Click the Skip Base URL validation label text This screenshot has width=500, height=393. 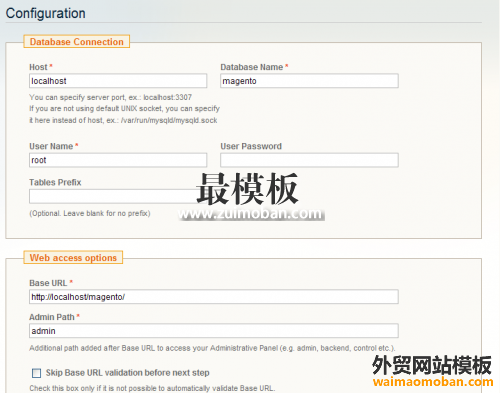pyautogui.click(x=127, y=373)
